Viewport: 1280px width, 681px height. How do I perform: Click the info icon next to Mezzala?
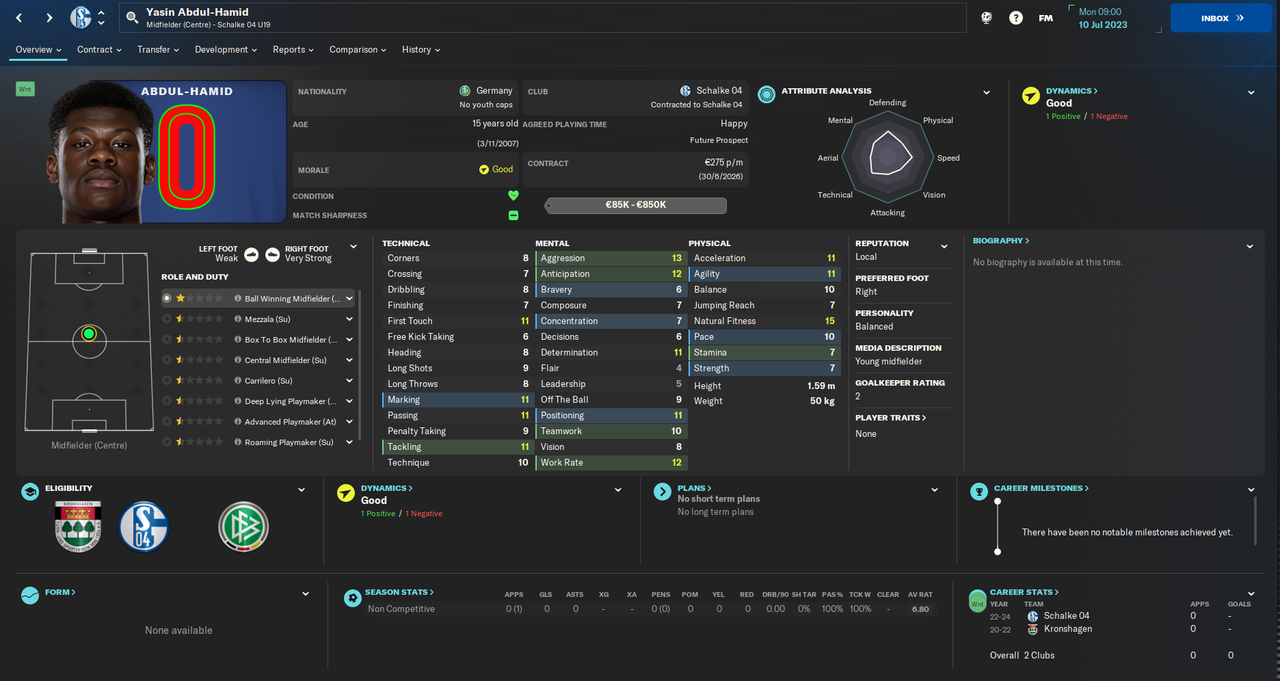coord(238,319)
